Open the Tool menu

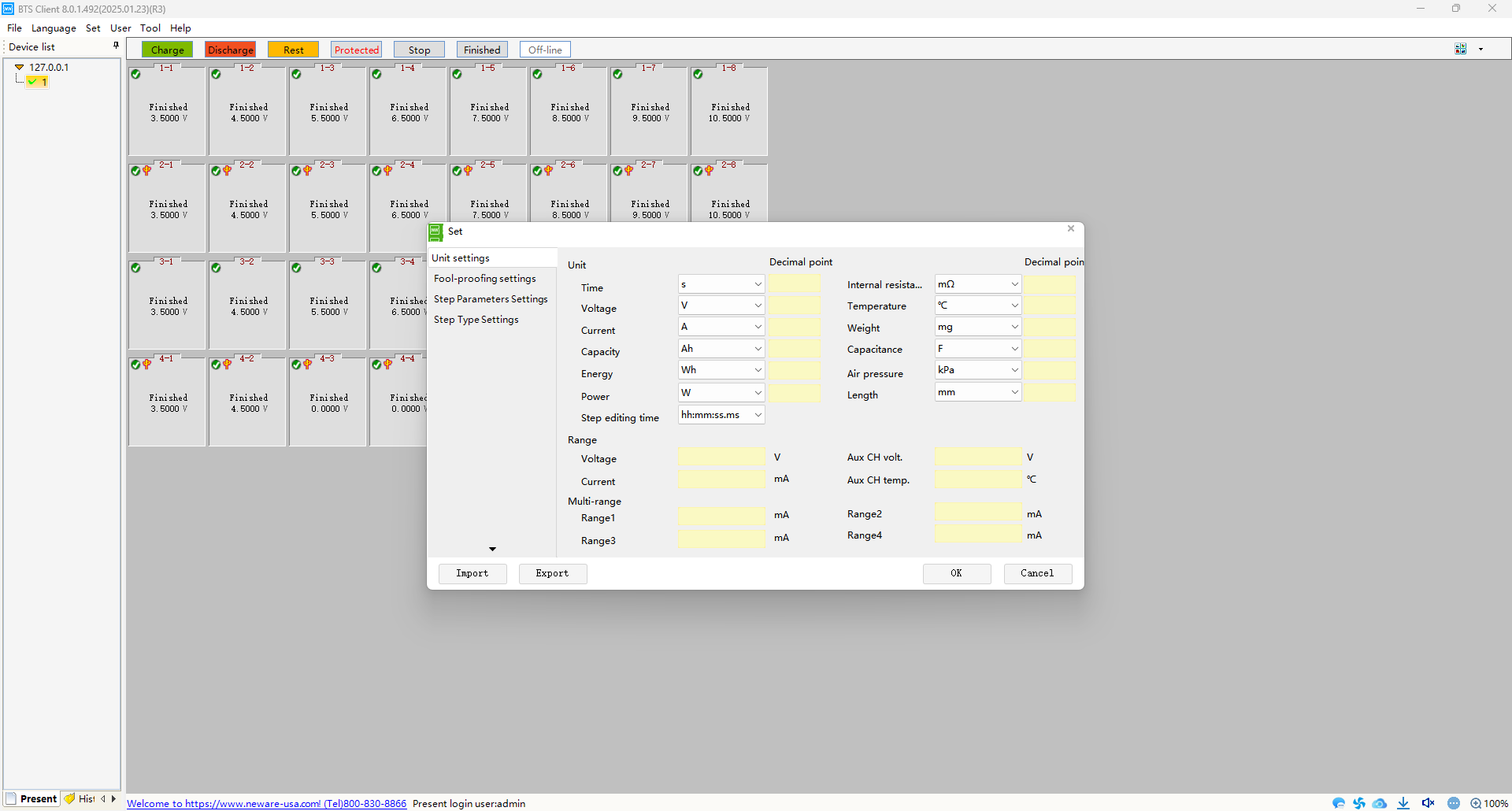click(x=150, y=28)
